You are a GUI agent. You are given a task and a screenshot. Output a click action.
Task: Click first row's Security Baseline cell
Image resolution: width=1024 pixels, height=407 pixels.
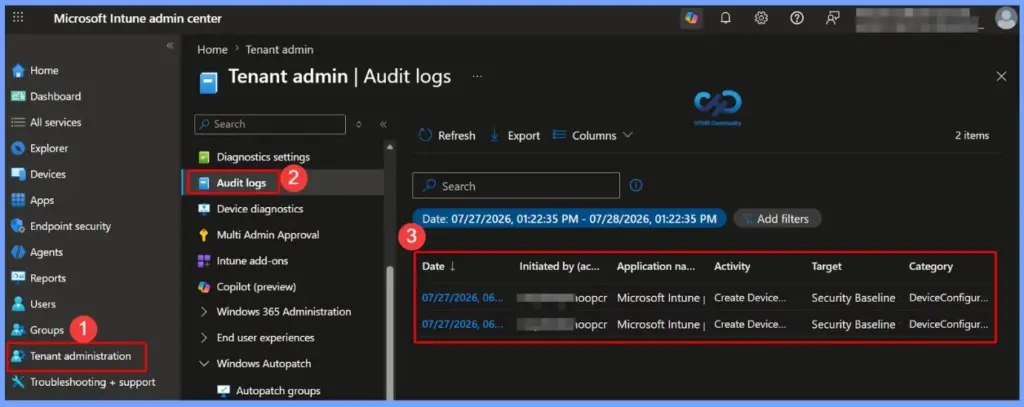(853, 298)
